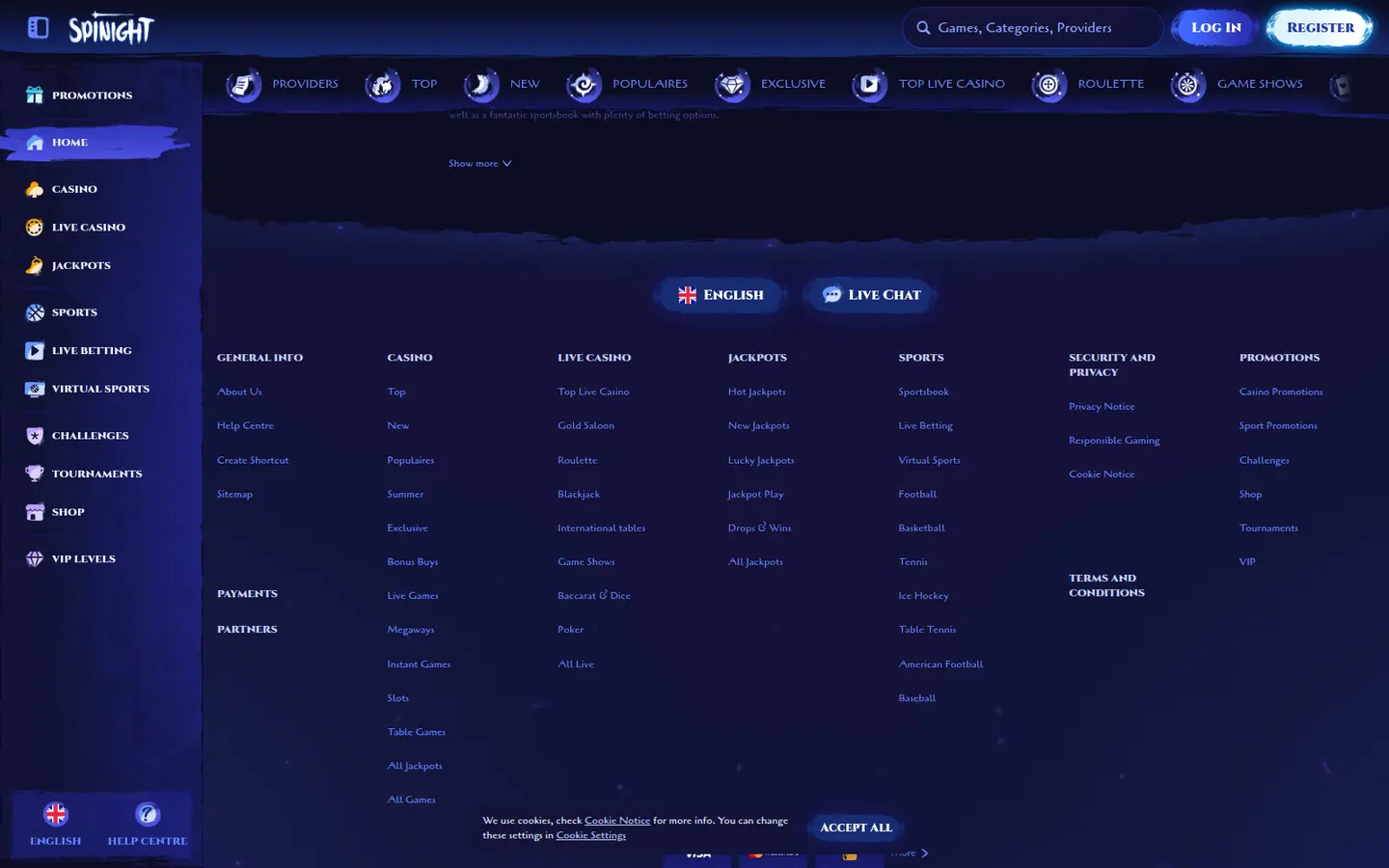Start a Live Chat
The image size is (1389, 868).
[x=871, y=295]
